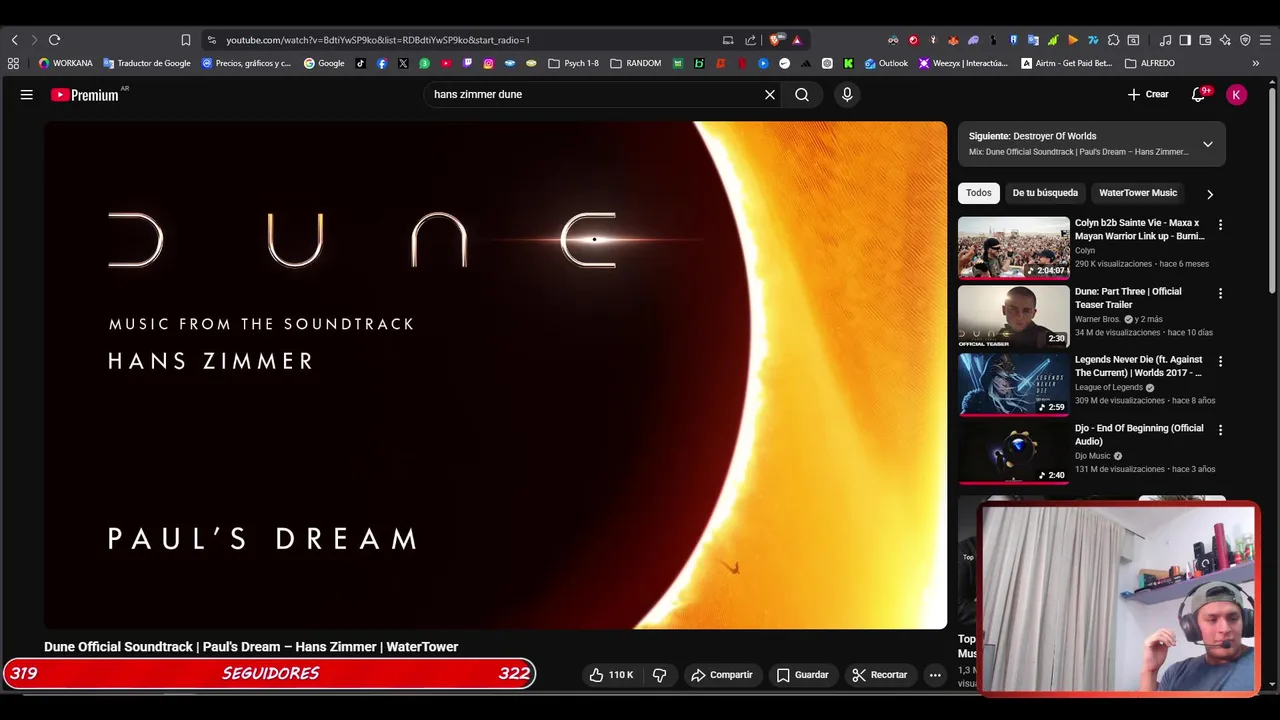Image resolution: width=1280 pixels, height=720 pixels.
Task: Open the MetaMask fox extension
Action: coord(953,40)
